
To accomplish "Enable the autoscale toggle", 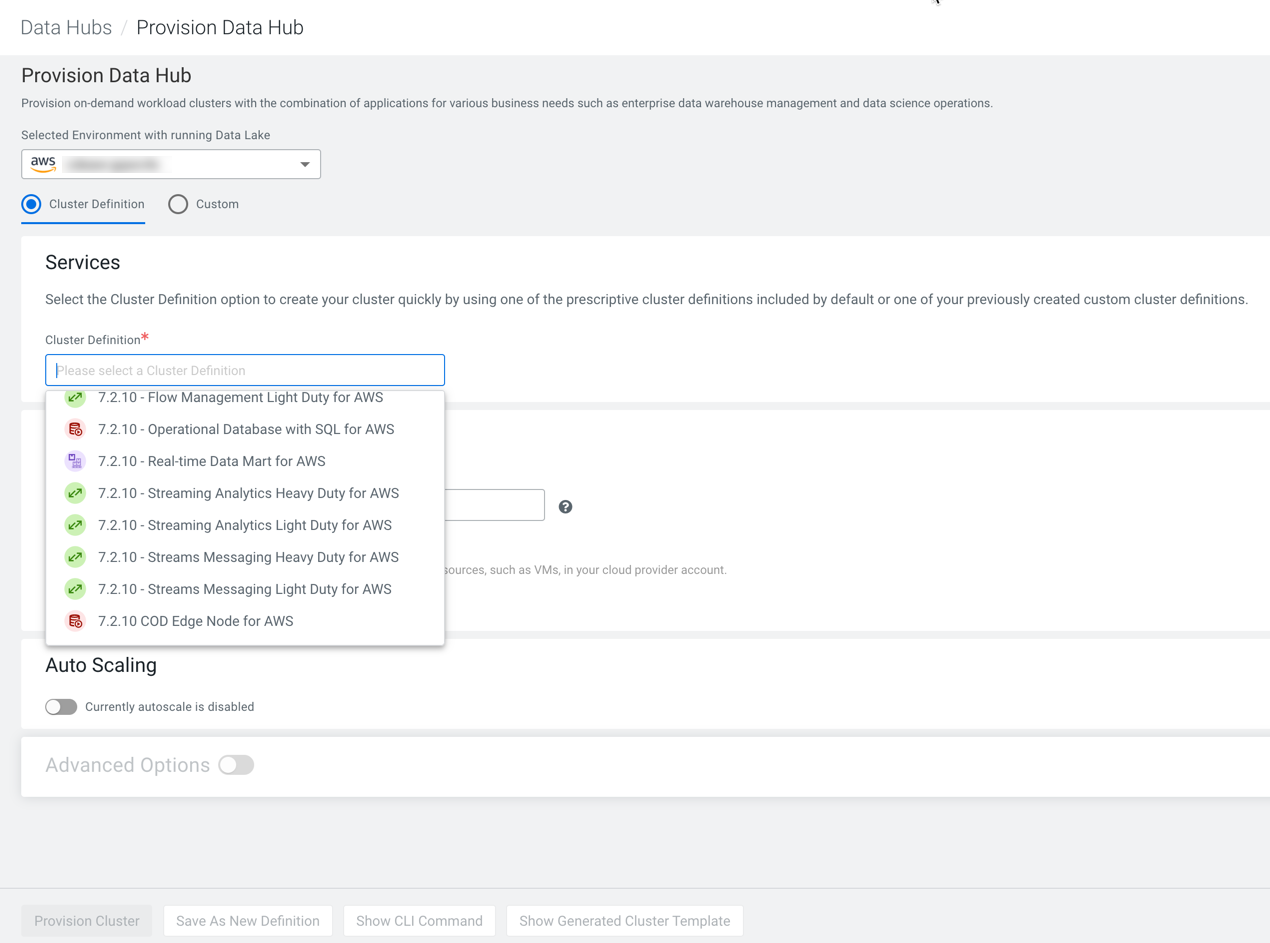I will (x=61, y=707).
